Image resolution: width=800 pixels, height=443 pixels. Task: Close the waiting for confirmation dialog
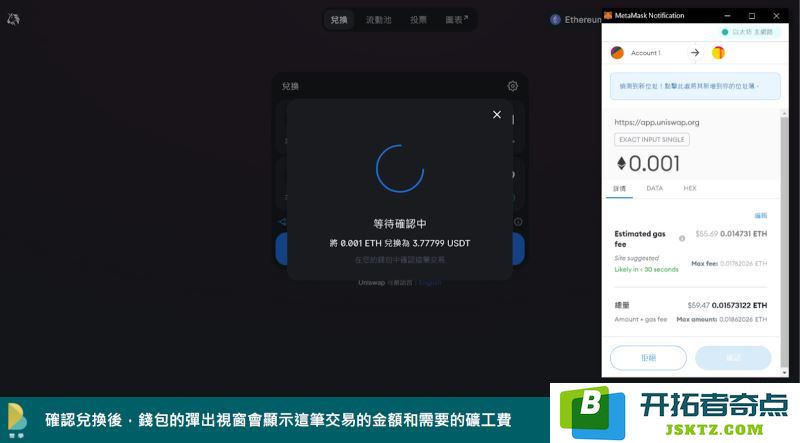497,115
